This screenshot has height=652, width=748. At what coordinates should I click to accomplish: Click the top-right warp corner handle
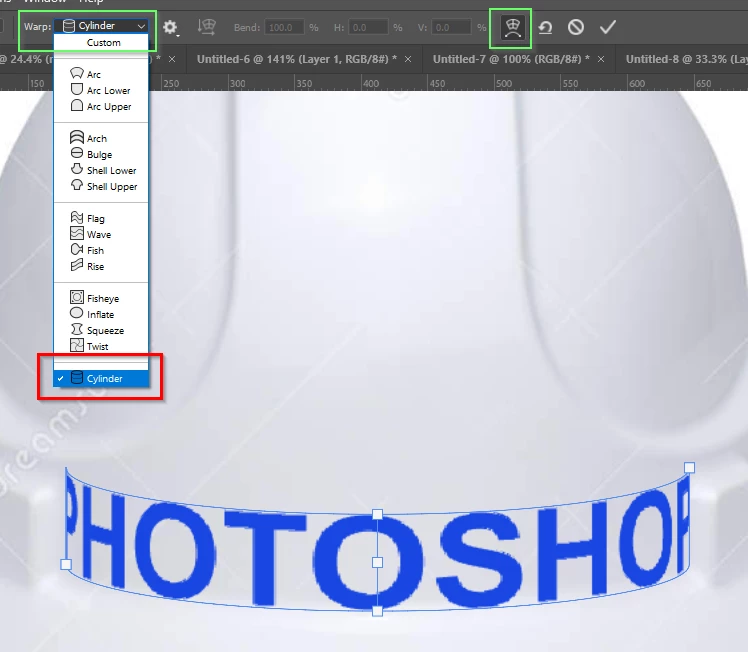[689, 467]
